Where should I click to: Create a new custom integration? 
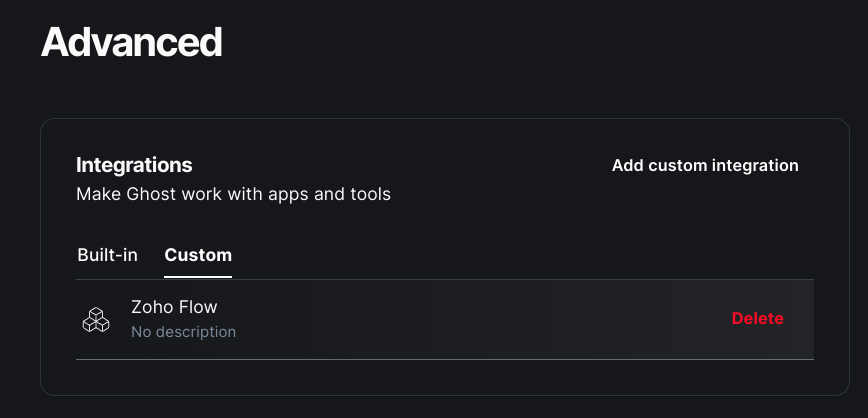tap(705, 165)
